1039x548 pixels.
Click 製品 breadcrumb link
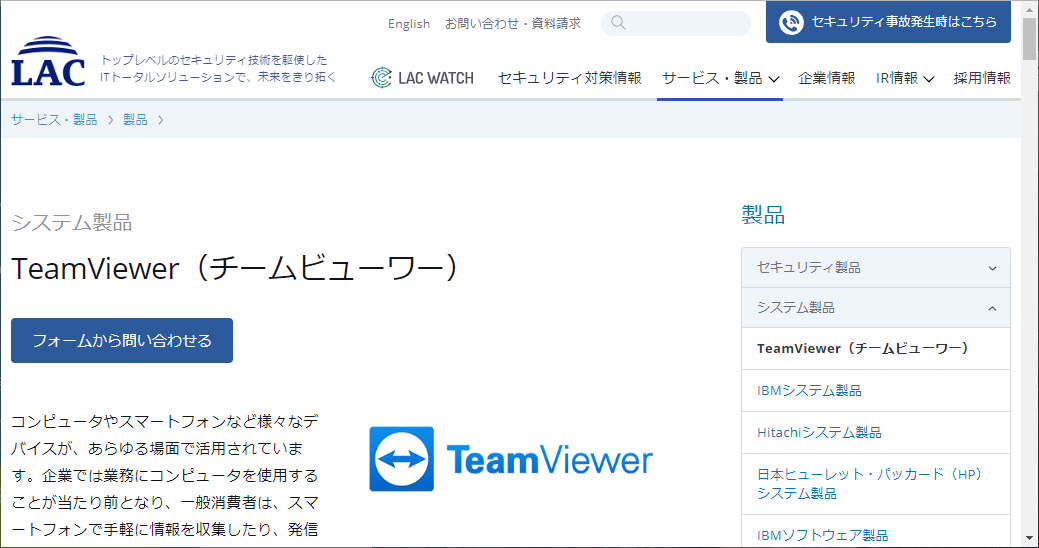click(135, 119)
